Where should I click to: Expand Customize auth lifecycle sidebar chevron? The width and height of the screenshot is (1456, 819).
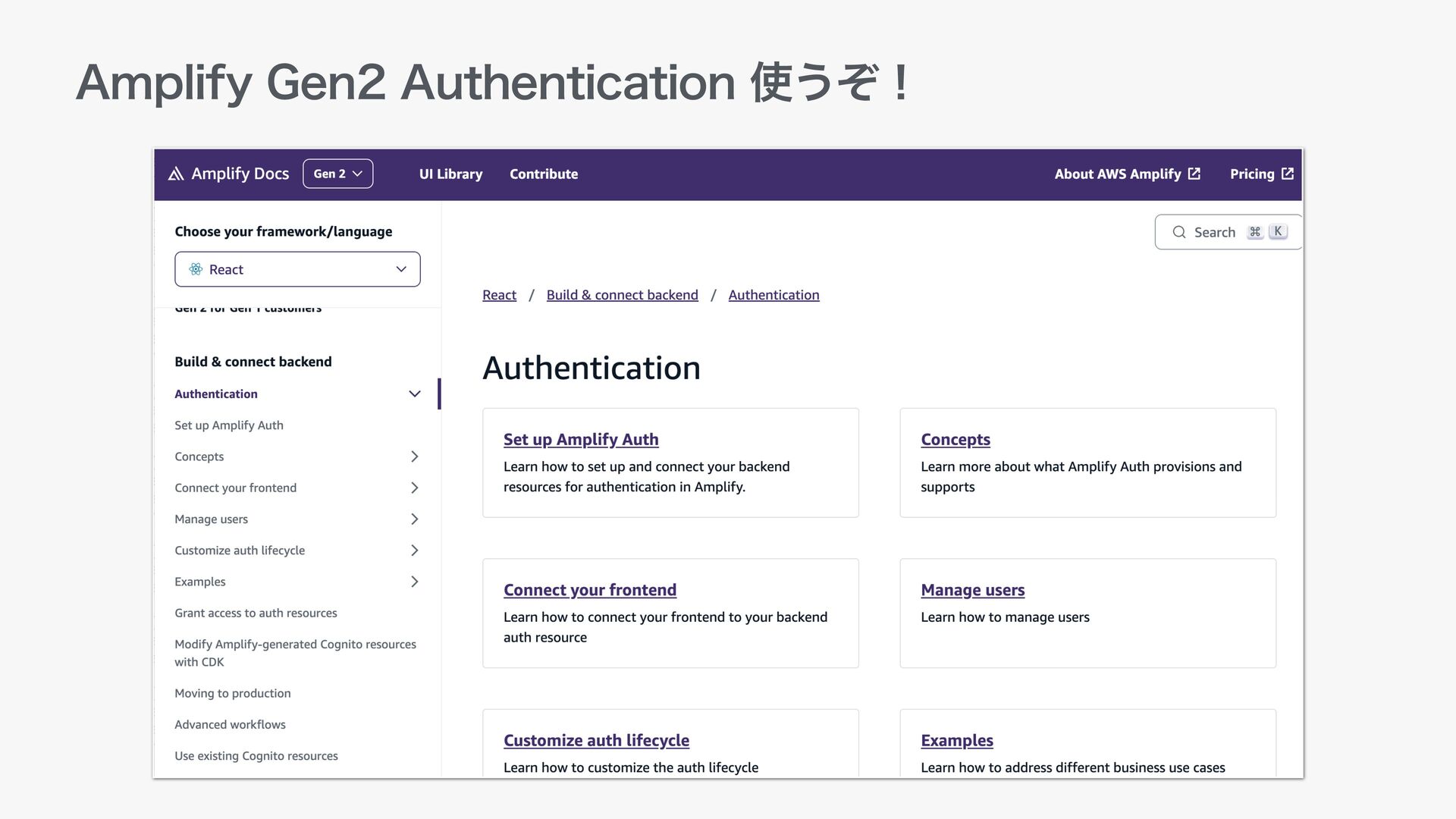click(414, 551)
